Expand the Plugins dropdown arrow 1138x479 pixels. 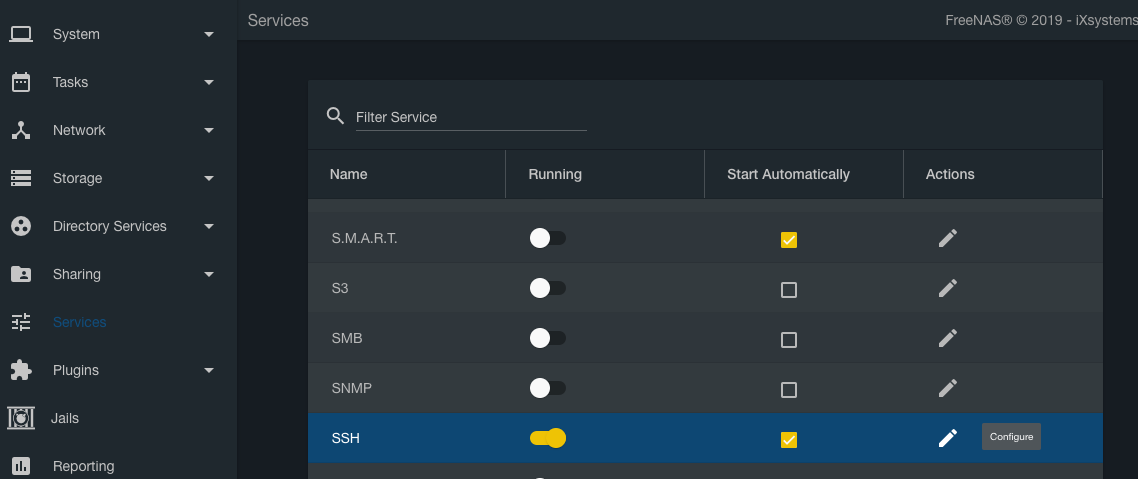point(209,370)
